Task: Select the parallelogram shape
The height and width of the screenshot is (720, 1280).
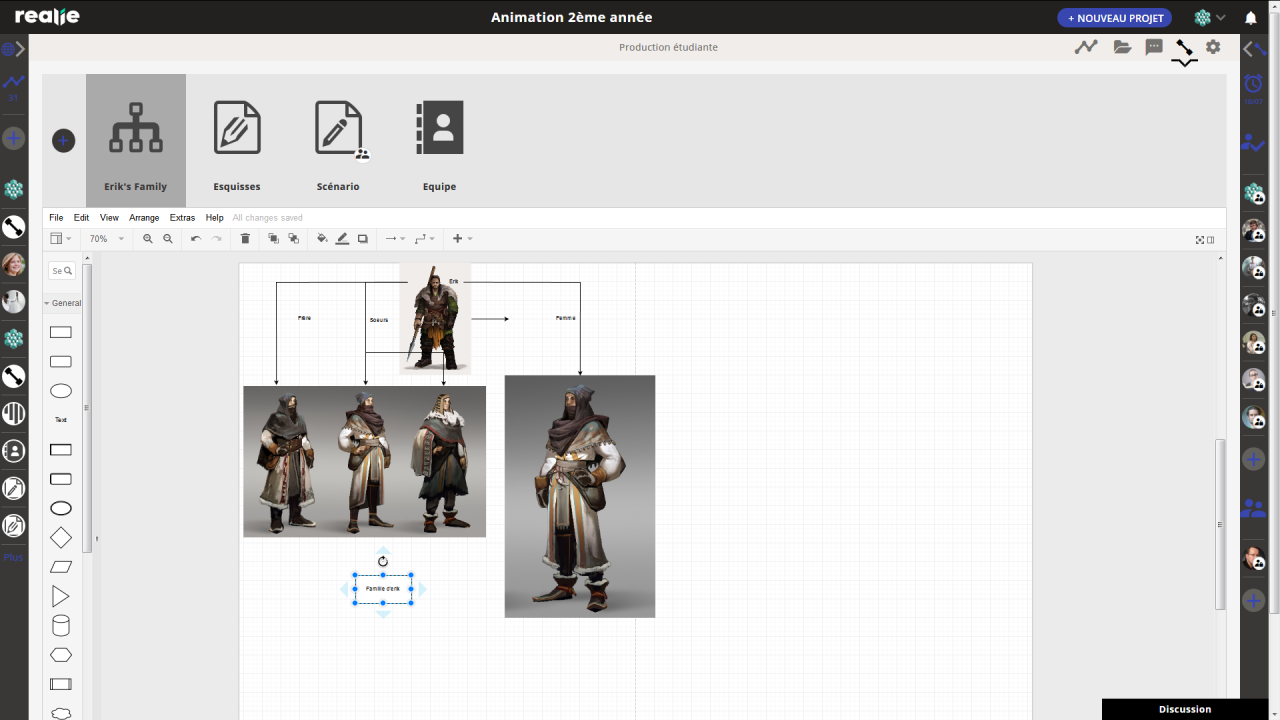Action: pos(61,567)
